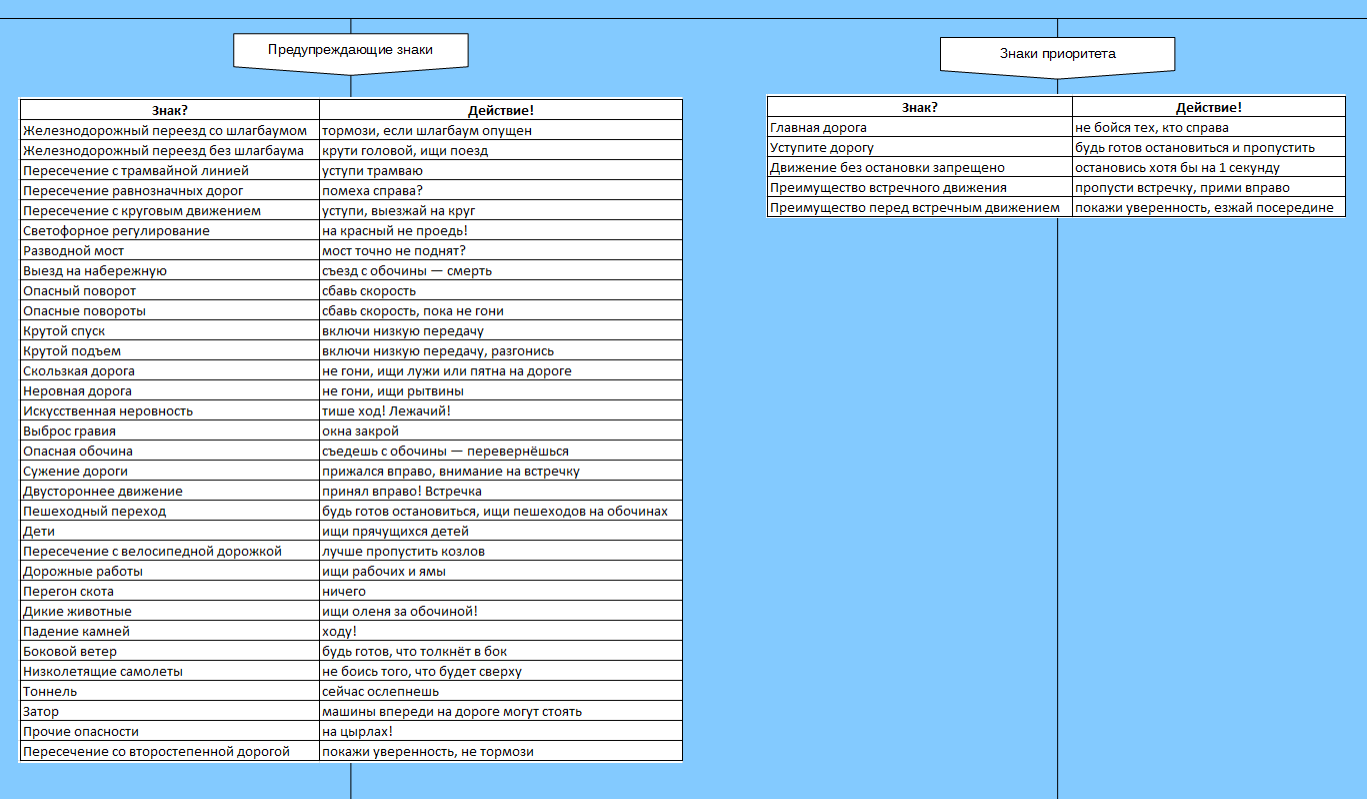The image size is (1367, 799).
Task: Select 'Преимущество встречного движения' cell
Action: coord(920,187)
